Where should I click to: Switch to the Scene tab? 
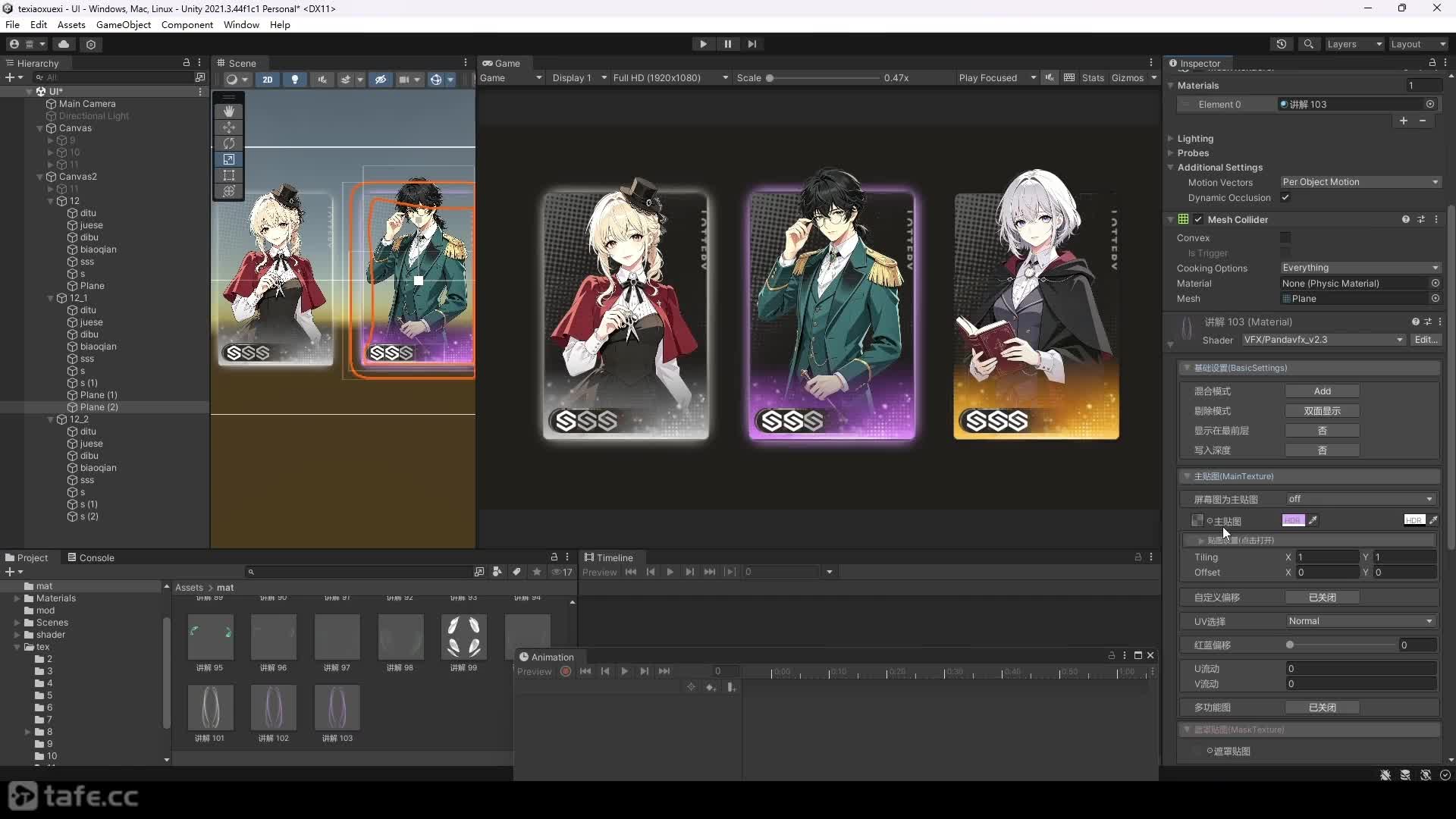tap(237, 63)
